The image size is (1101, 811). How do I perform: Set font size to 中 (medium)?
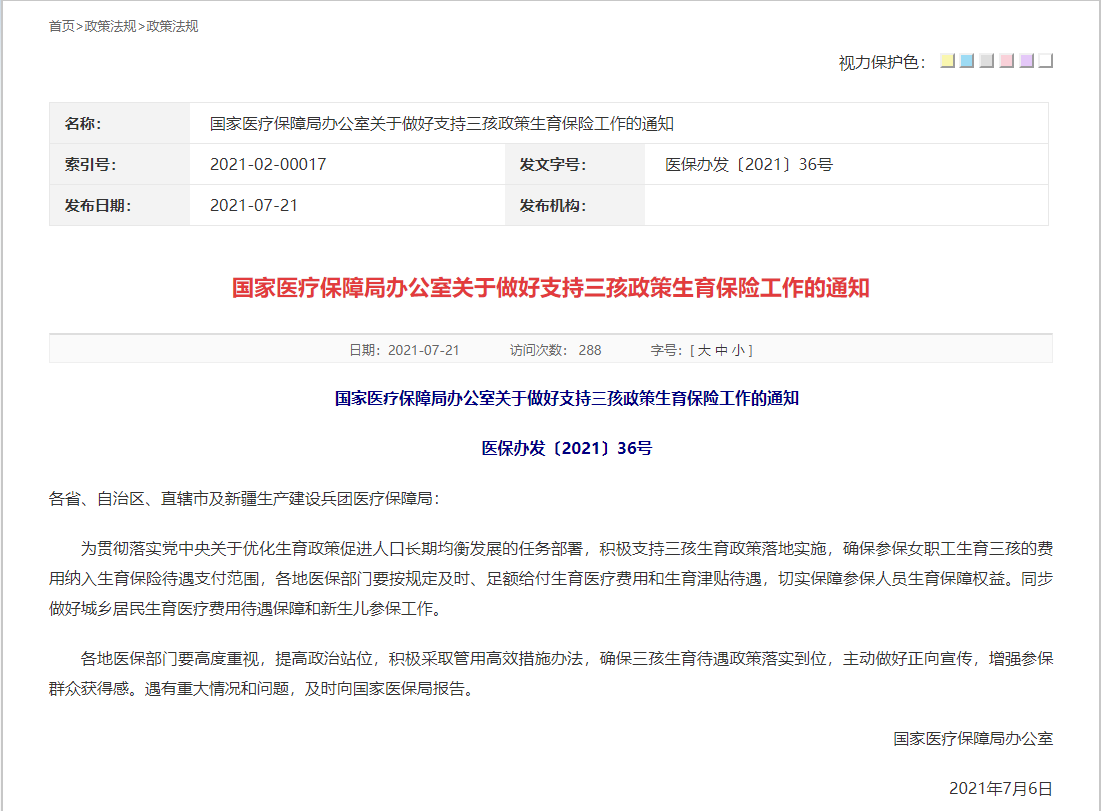tap(721, 350)
